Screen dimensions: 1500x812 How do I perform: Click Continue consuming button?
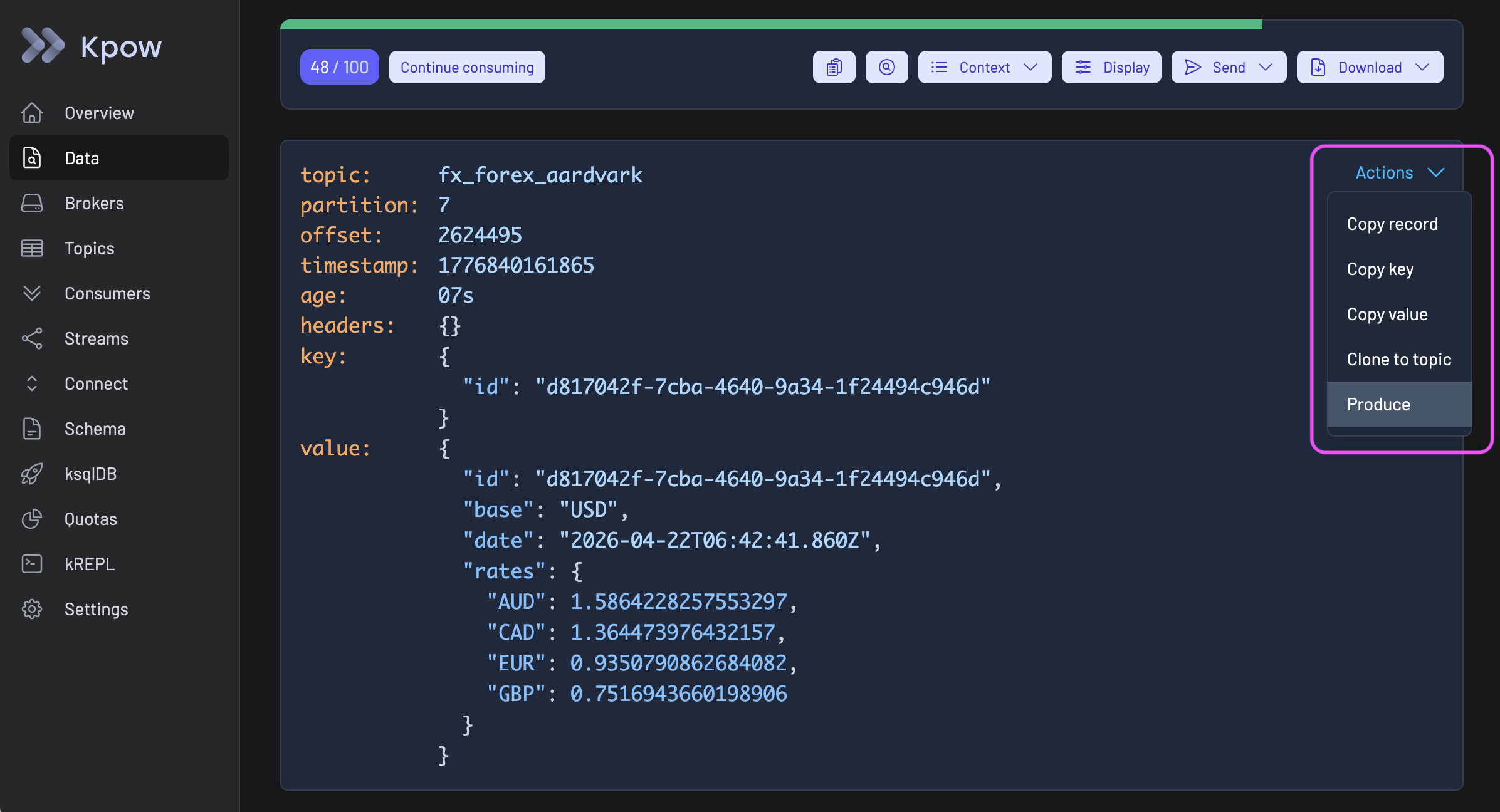click(467, 67)
